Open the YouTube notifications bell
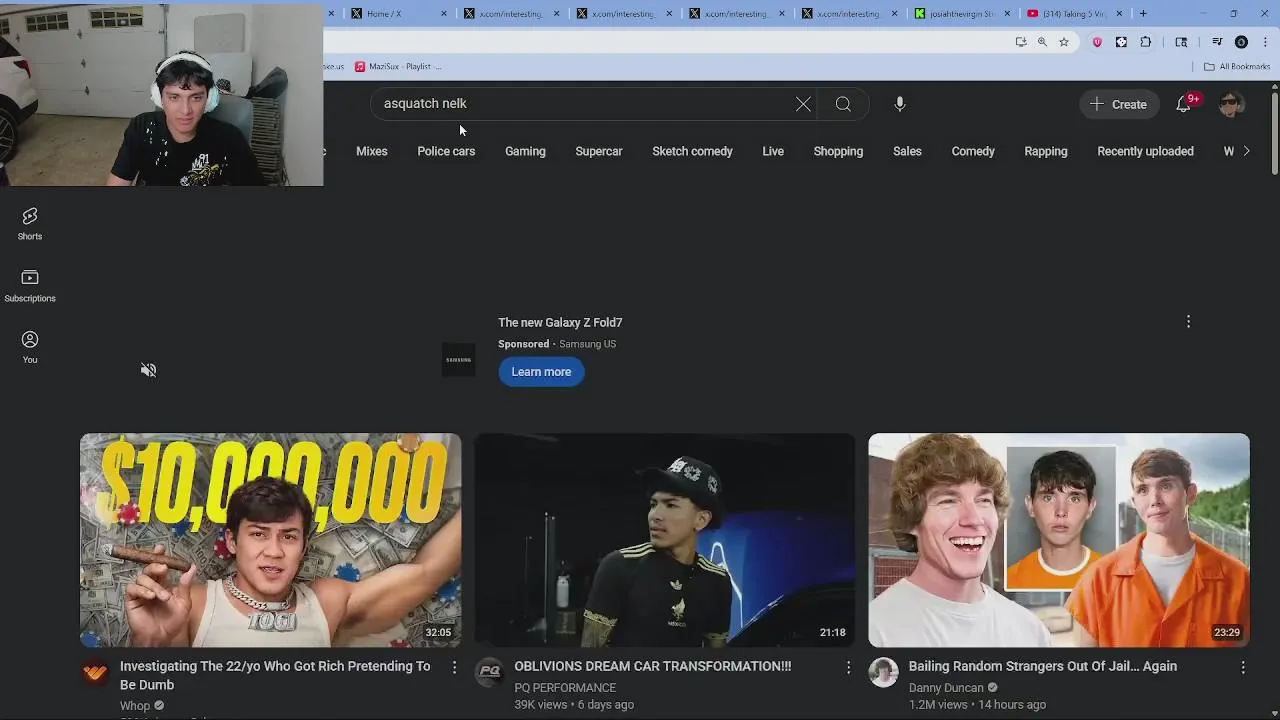This screenshot has width=1280, height=720. (1184, 104)
